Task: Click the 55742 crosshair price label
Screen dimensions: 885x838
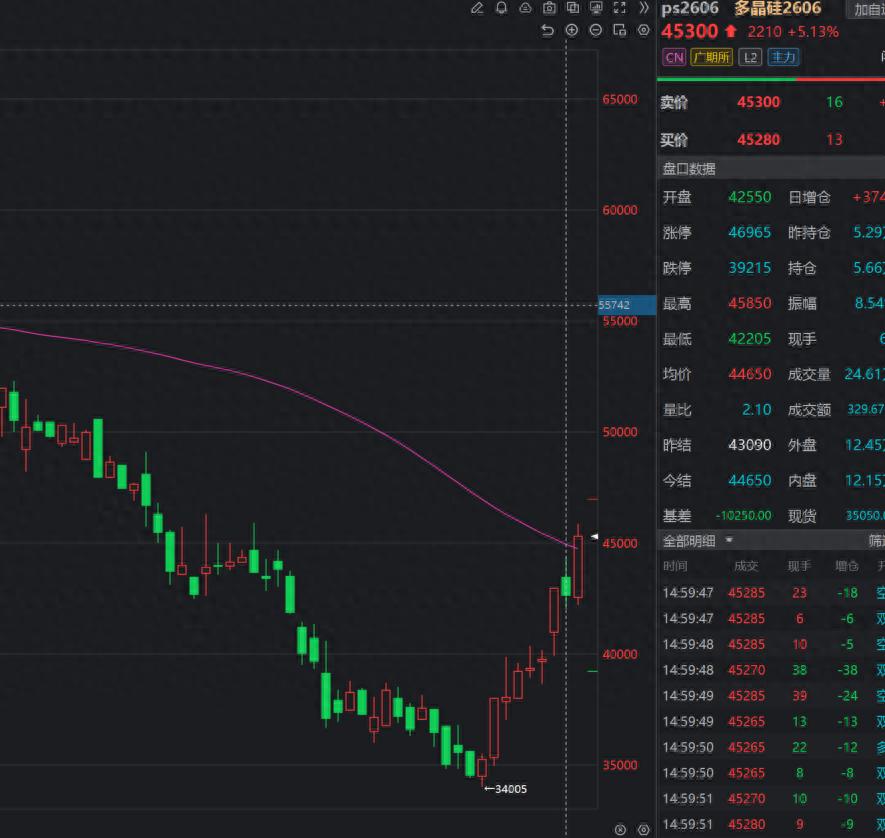Action: pos(626,305)
